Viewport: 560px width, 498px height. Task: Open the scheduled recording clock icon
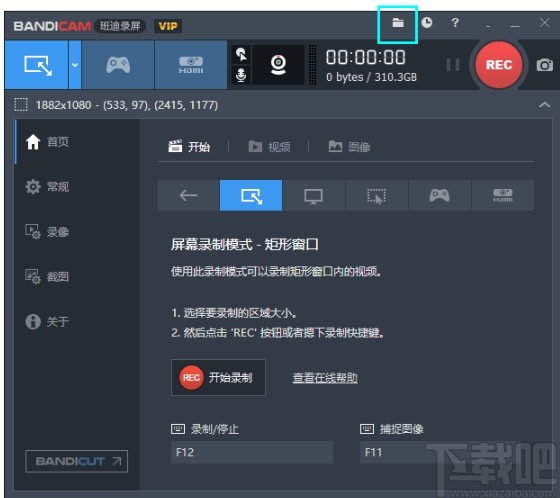[x=426, y=23]
